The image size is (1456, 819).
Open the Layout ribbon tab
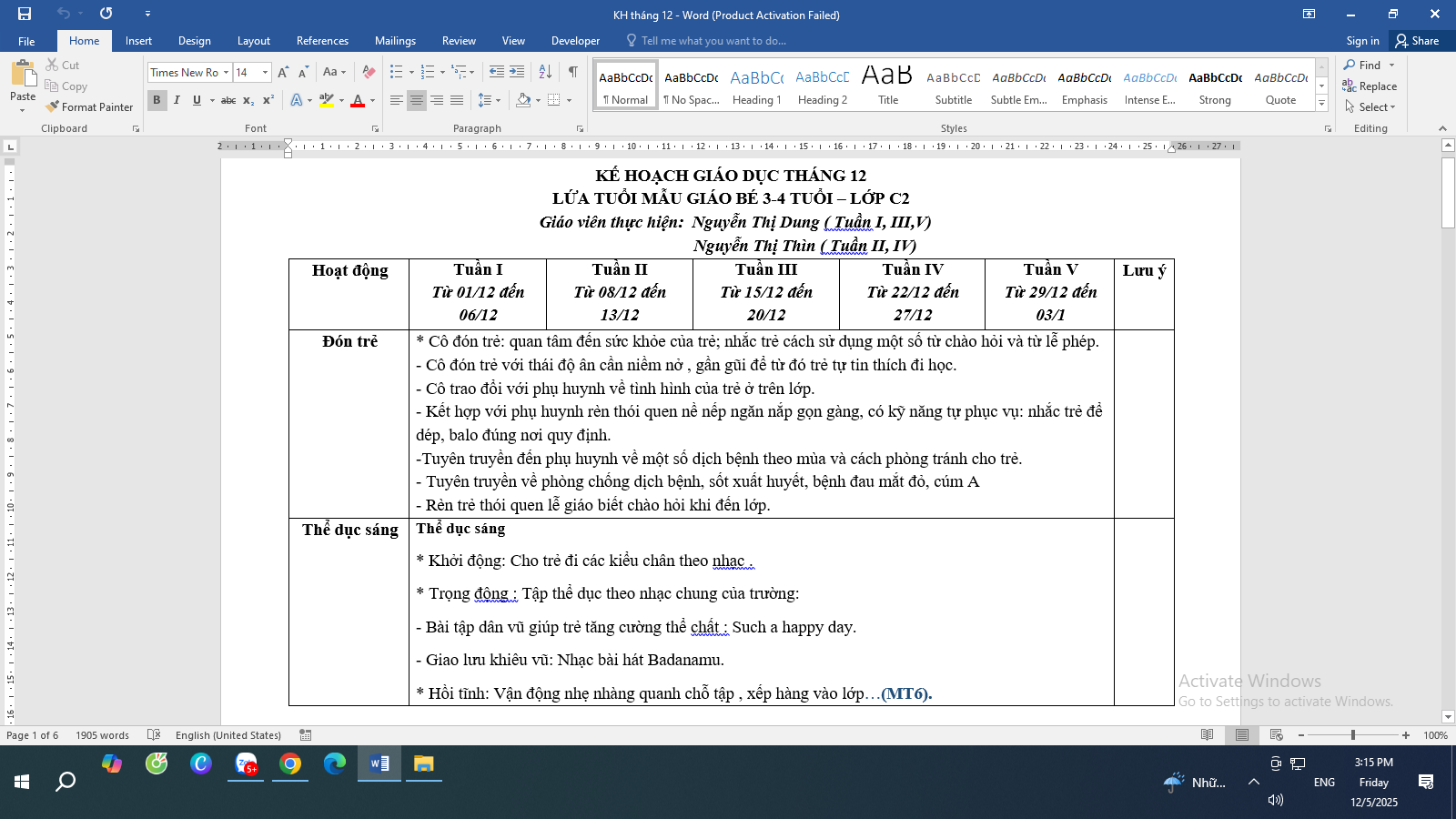click(253, 41)
